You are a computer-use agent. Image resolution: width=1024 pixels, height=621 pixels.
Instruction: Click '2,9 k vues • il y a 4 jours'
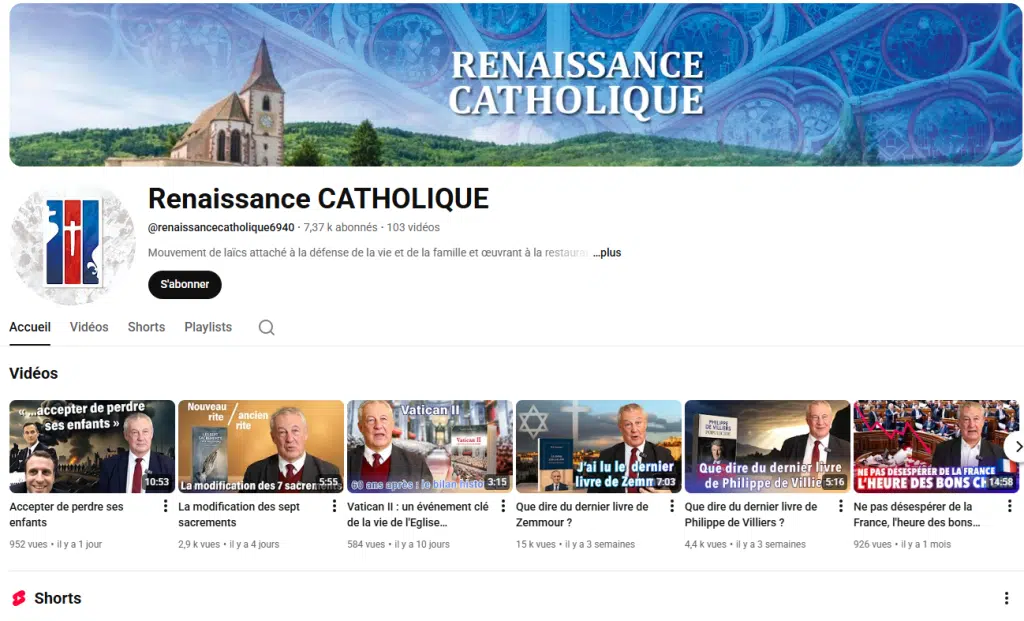point(229,544)
